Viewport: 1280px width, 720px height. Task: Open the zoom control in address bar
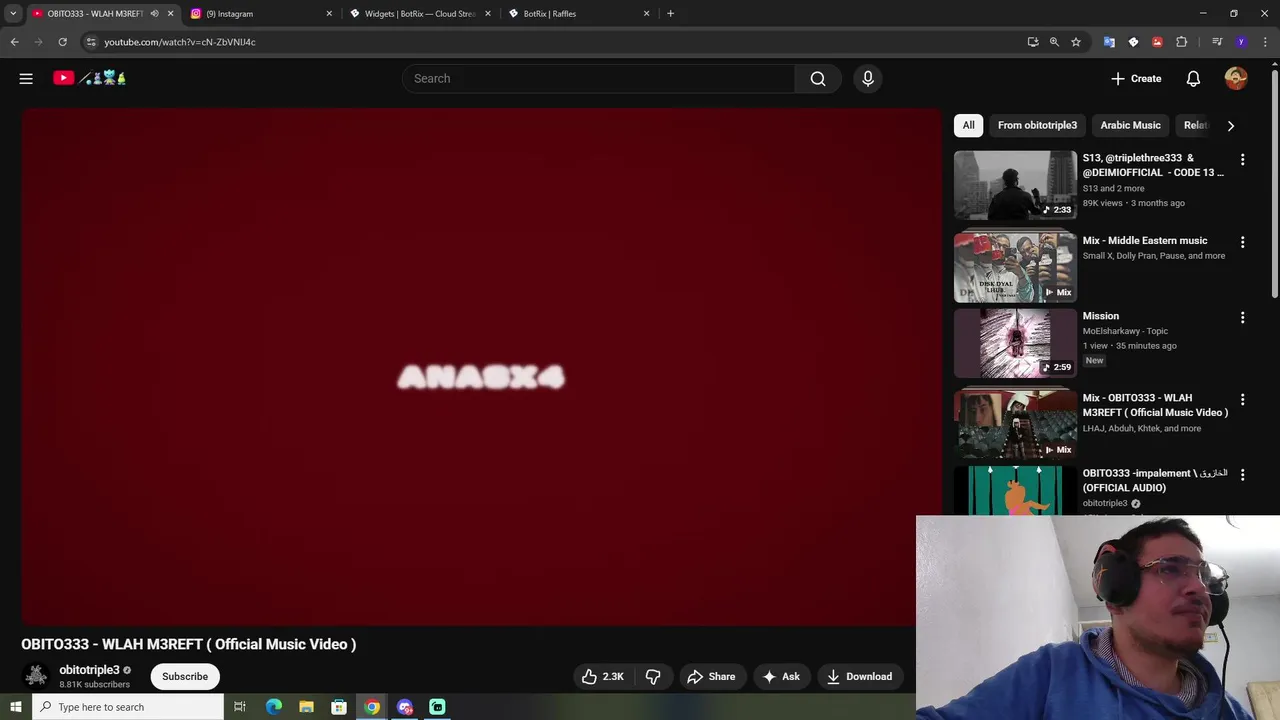coord(1054,42)
